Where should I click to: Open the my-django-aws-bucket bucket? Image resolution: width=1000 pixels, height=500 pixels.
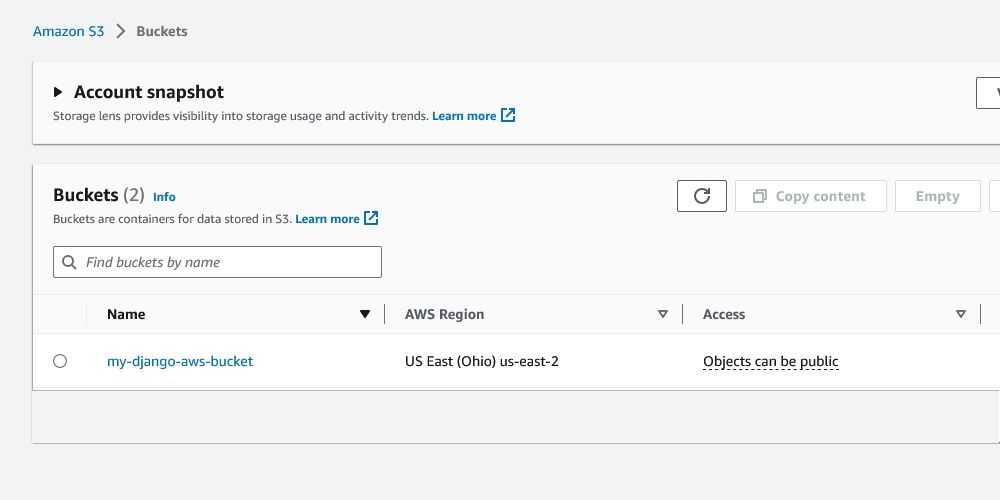click(180, 361)
